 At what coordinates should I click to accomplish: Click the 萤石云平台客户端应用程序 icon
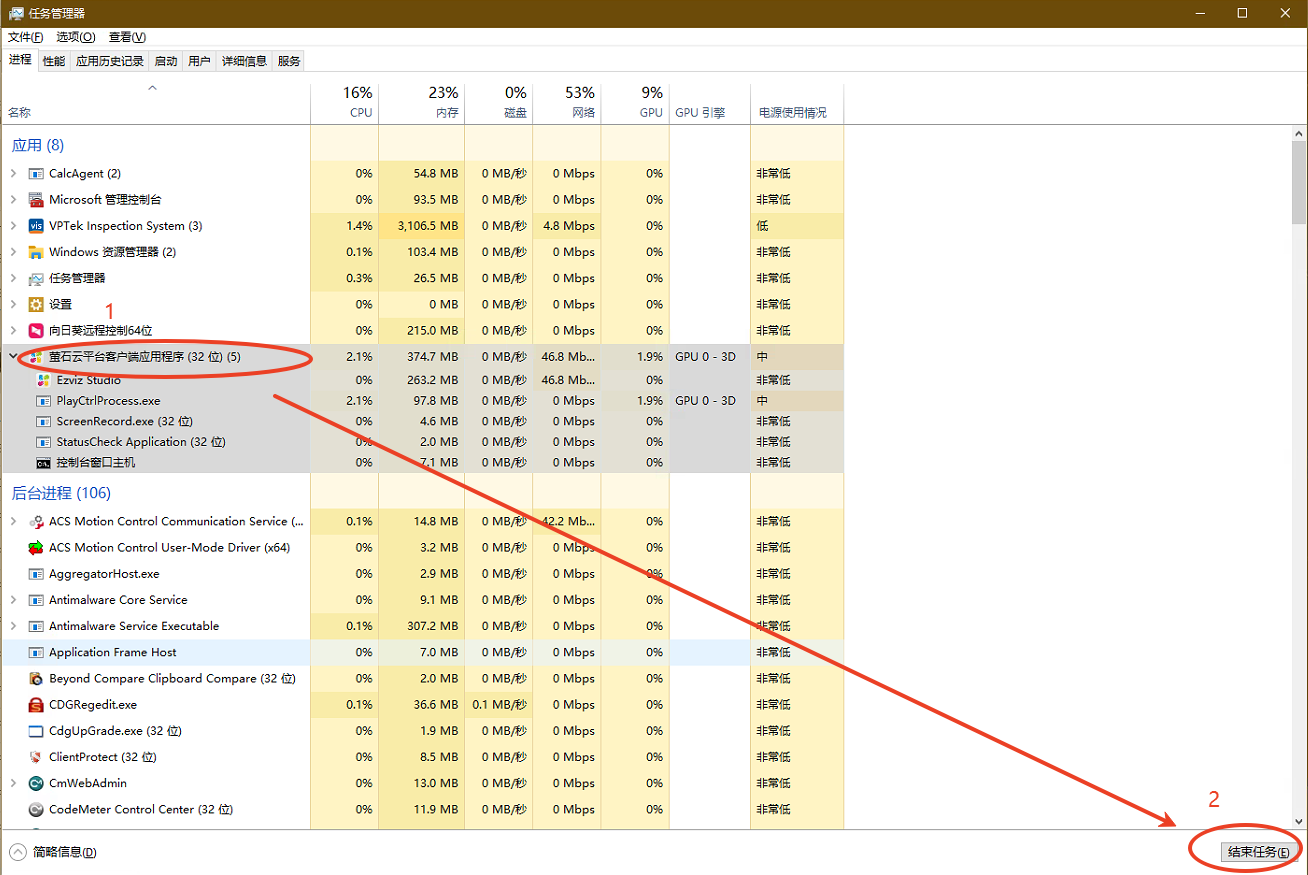click(x=36, y=357)
